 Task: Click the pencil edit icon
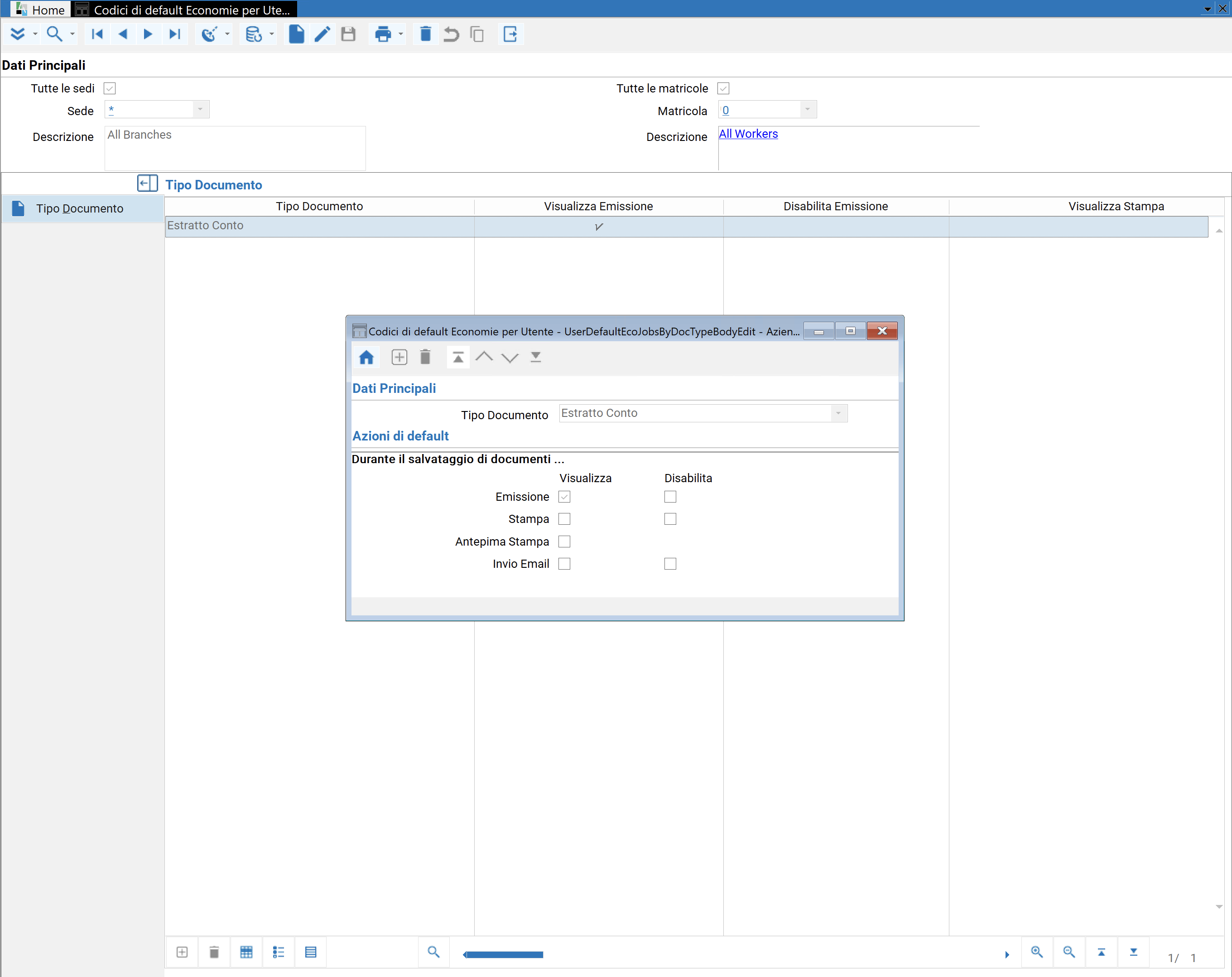322,34
